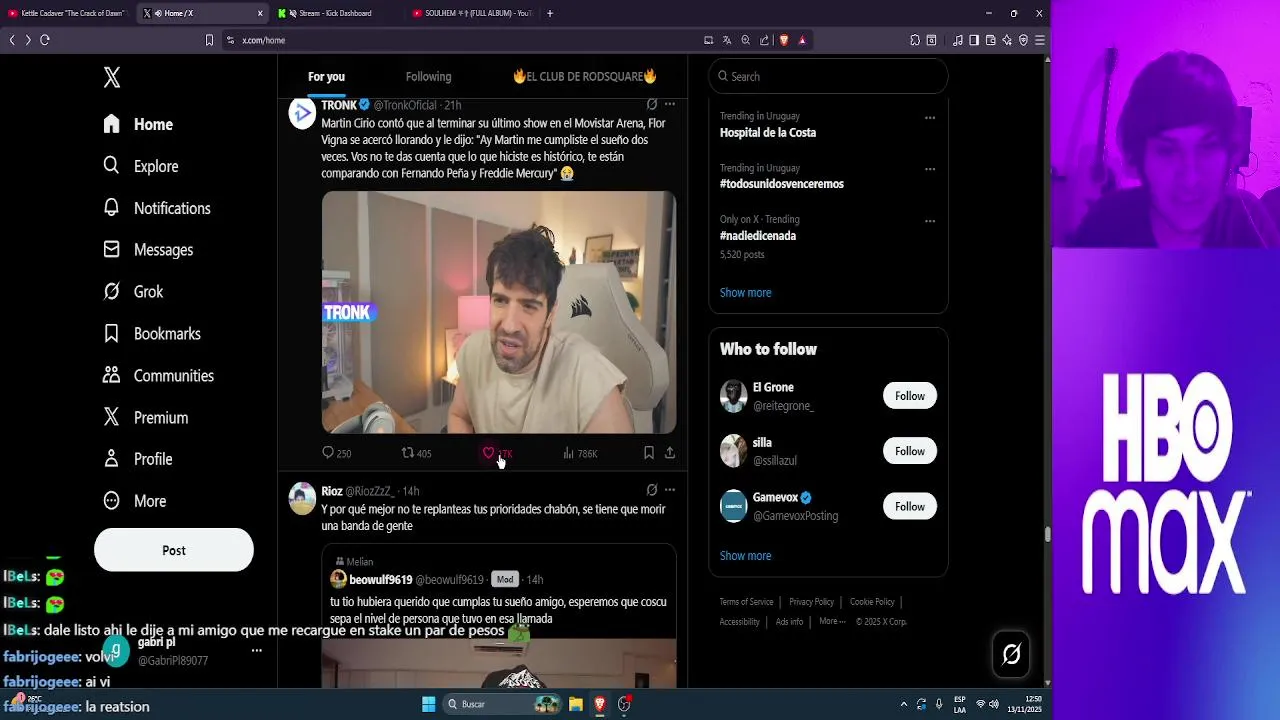Open quoted post by beowulf9619
1280x720 pixels.
click(499, 616)
